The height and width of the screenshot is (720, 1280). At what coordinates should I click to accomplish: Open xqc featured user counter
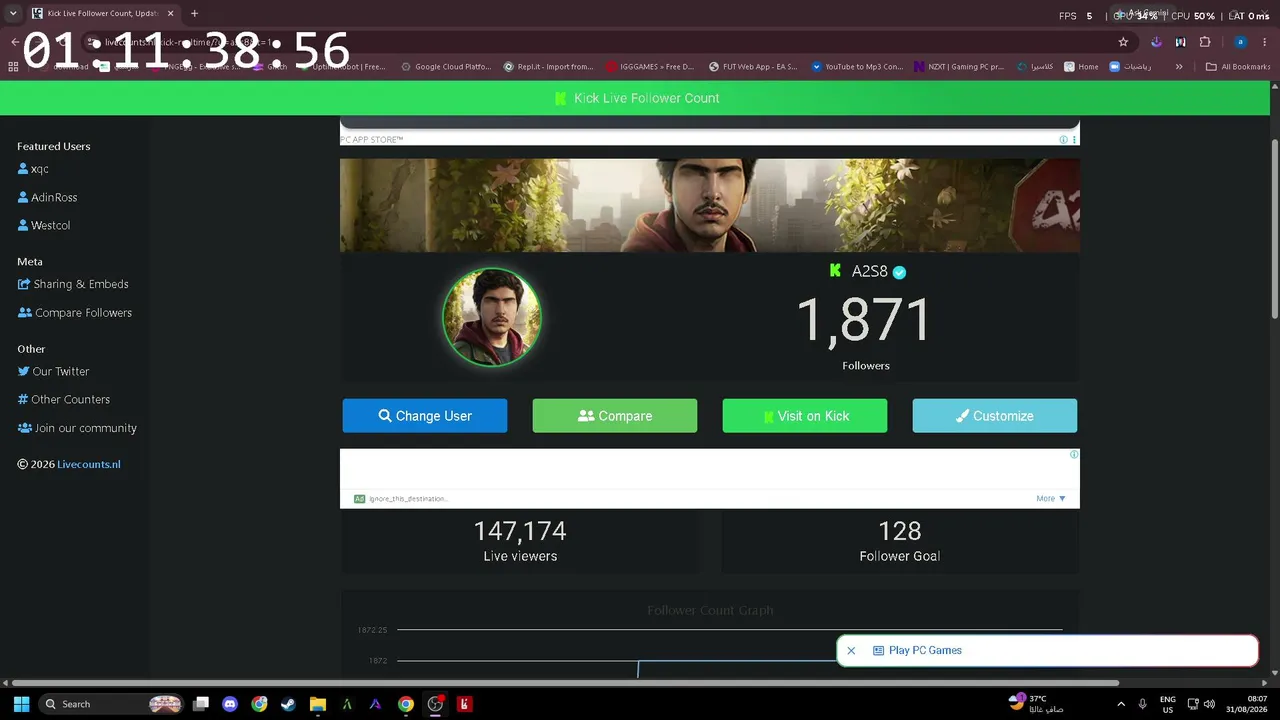click(33, 169)
